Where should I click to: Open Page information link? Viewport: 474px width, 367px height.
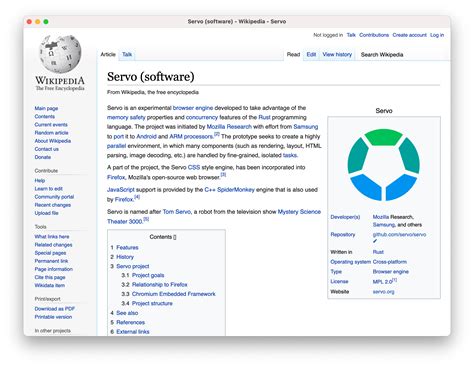(x=54, y=269)
